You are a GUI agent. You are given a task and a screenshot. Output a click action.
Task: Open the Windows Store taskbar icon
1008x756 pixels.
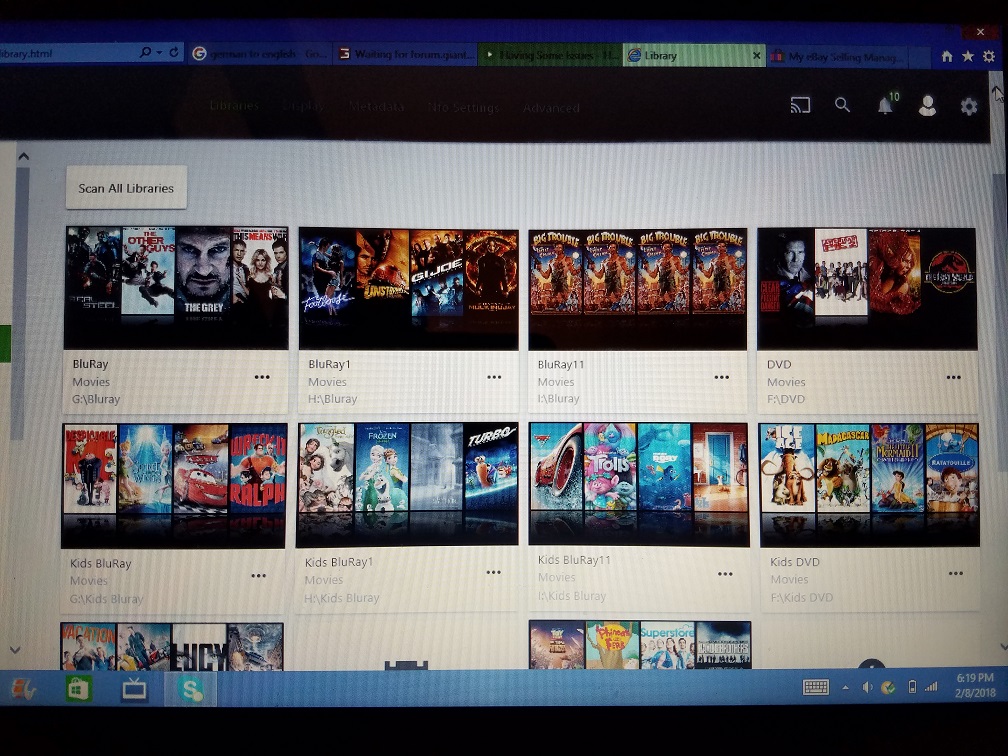click(x=78, y=690)
